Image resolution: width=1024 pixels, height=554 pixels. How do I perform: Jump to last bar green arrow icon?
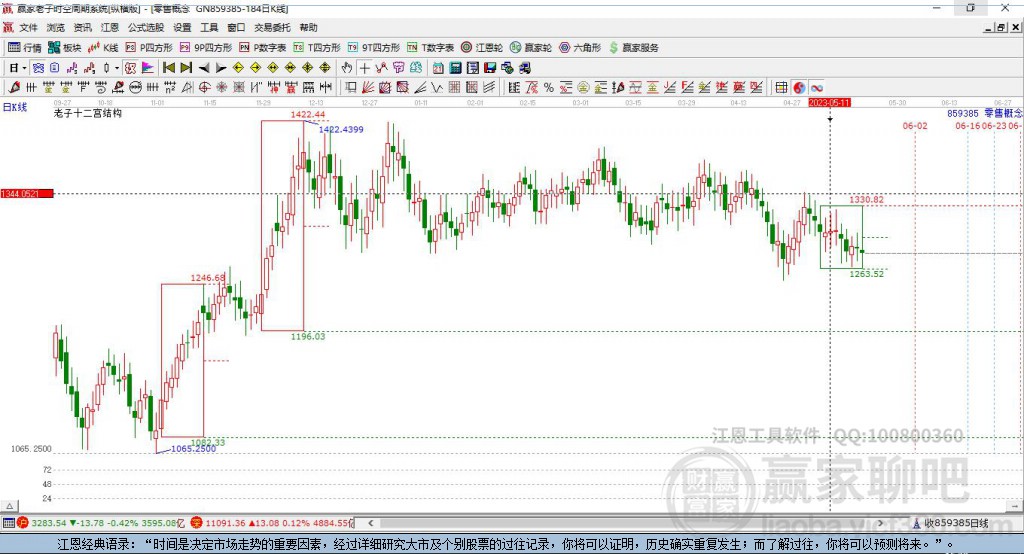pos(186,67)
